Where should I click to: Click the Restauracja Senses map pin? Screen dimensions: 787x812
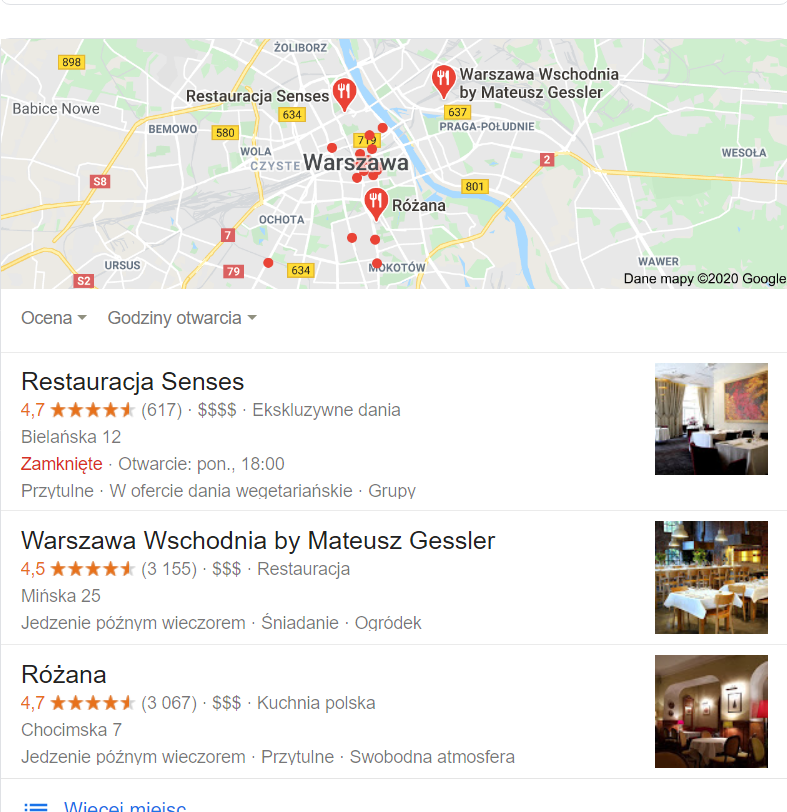[x=344, y=94]
